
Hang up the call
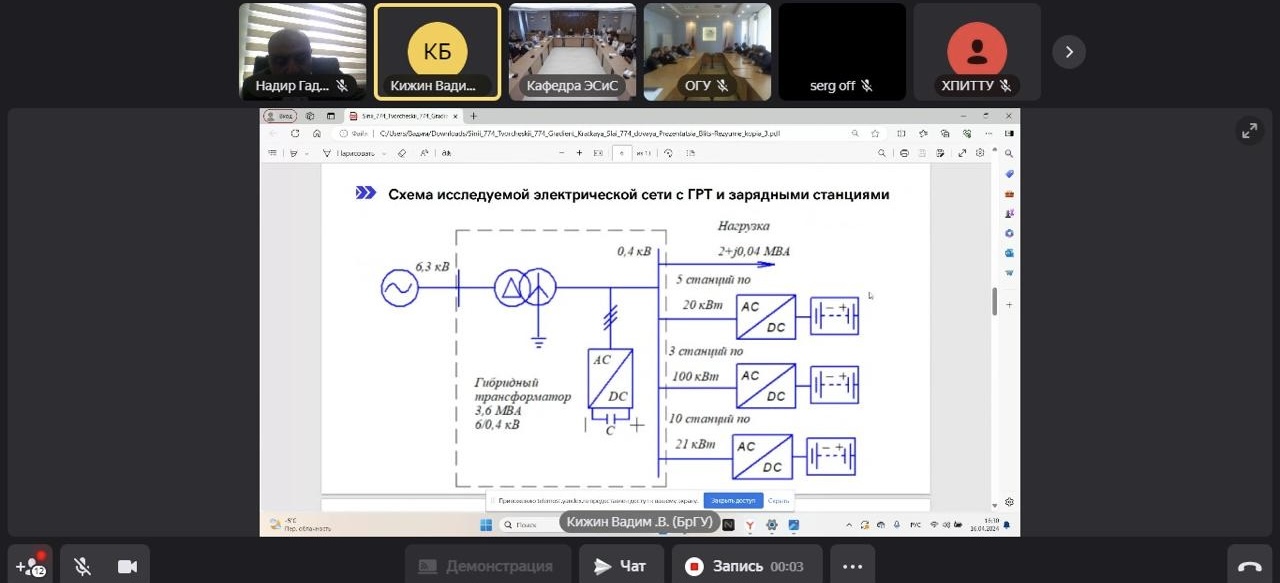1250,566
